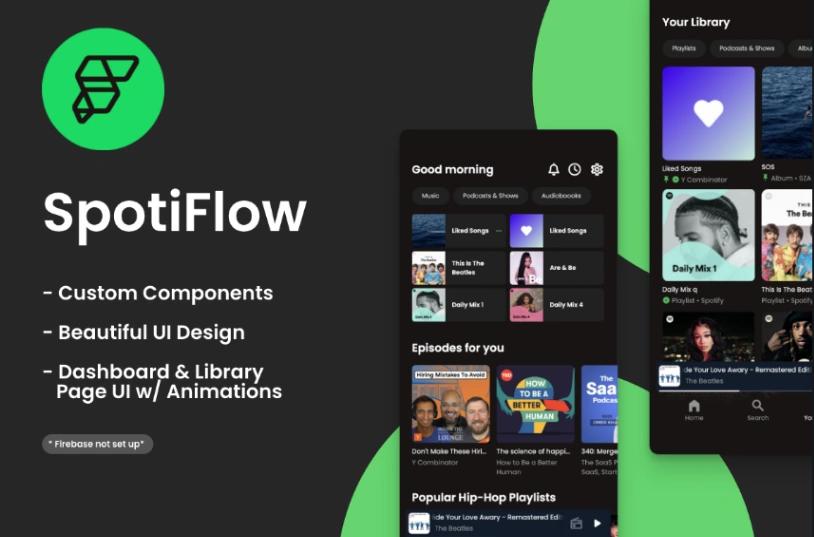Click the 'Y Combinator' label under Liked Songs
Viewport: 814px width, 537px height.
pos(704,180)
